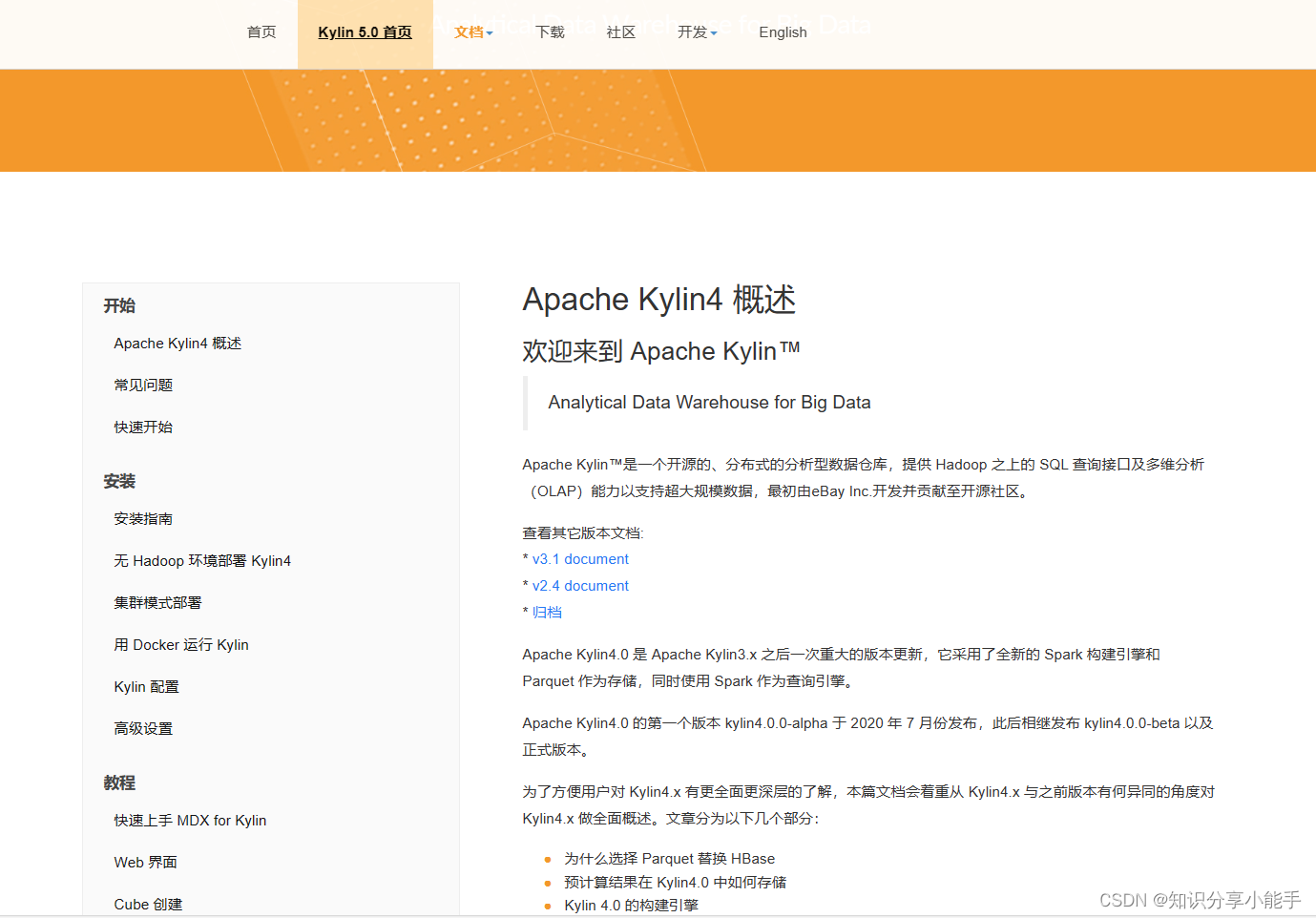The height and width of the screenshot is (918, 1316).
Task: Click the Apache Kylin4 概述 page title
Action: click(x=658, y=300)
